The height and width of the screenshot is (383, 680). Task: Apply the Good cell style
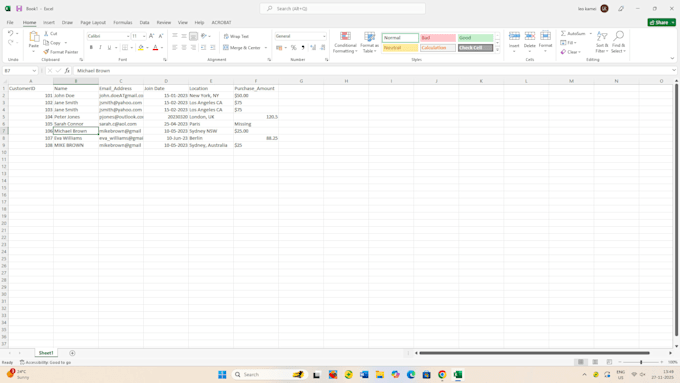click(475, 38)
